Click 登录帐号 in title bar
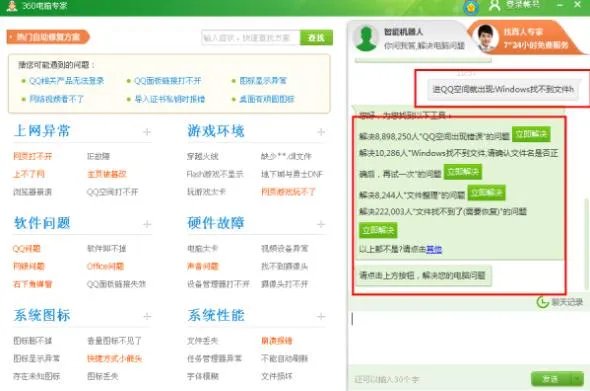The image size is (590, 391). [523, 5]
